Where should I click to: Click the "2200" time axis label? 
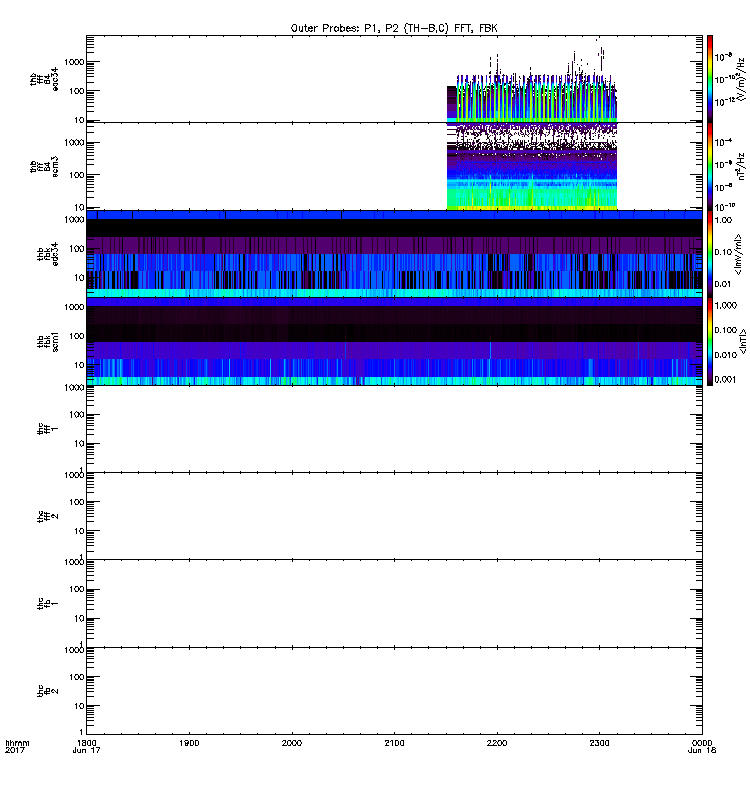click(497, 743)
